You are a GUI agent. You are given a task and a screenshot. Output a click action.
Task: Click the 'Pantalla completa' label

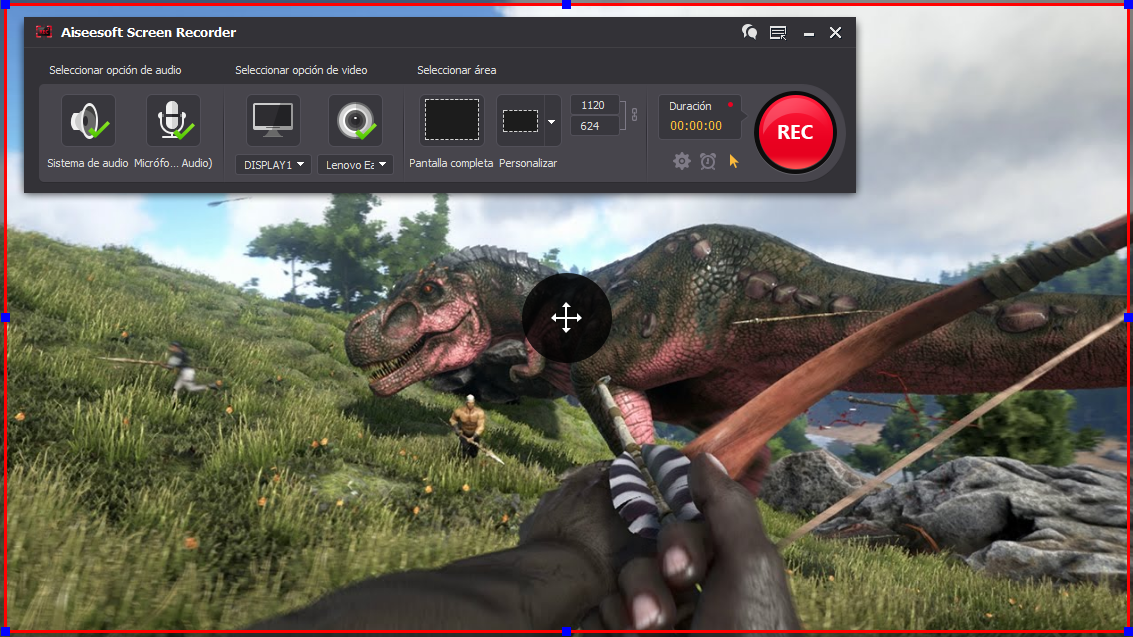click(451, 163)
